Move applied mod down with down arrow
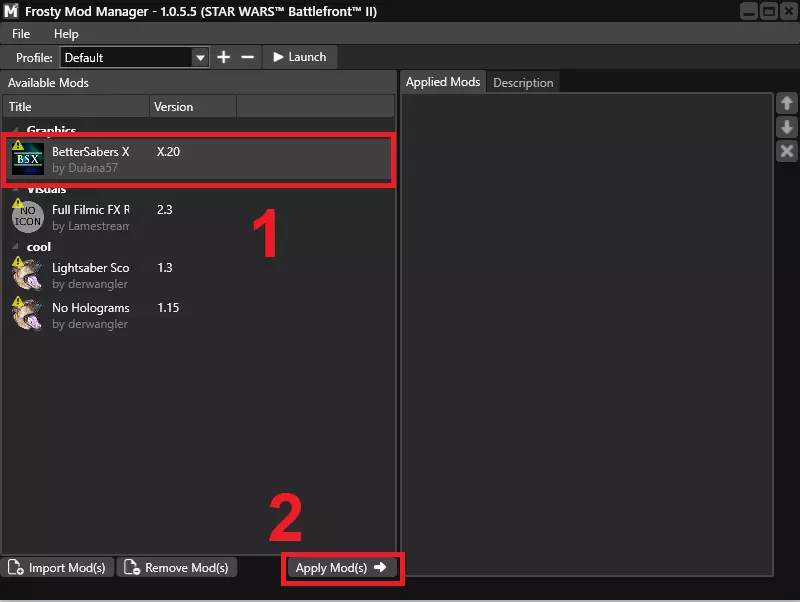800x602 pixels. tap(787, 127)
